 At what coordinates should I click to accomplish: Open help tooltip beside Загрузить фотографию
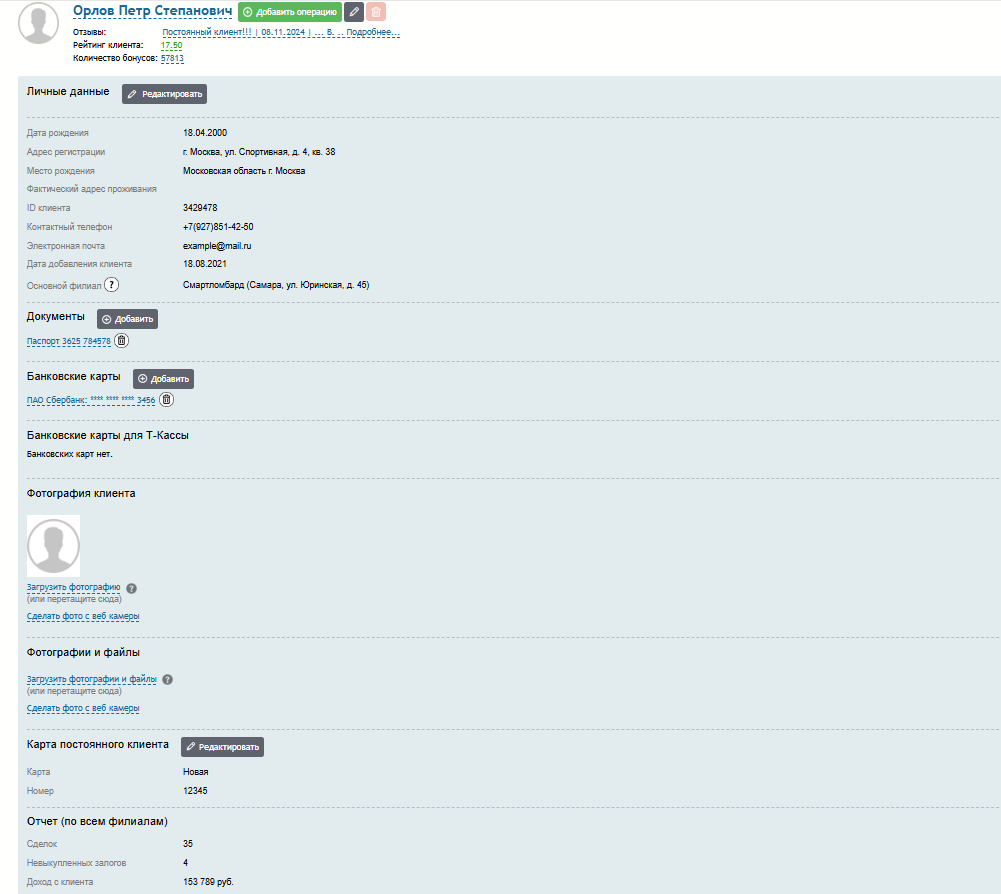132,588
